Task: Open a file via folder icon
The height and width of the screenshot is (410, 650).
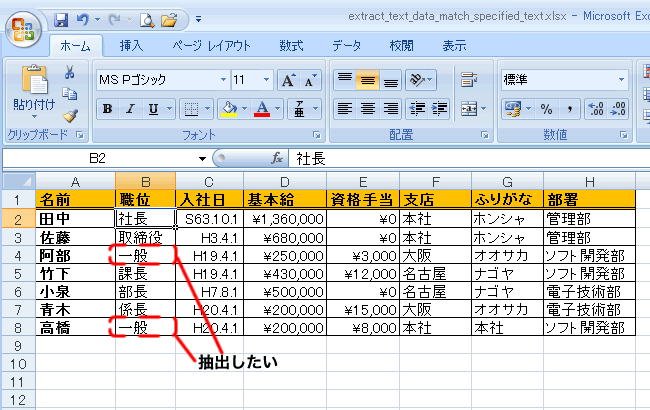Action: coord(169,20)
